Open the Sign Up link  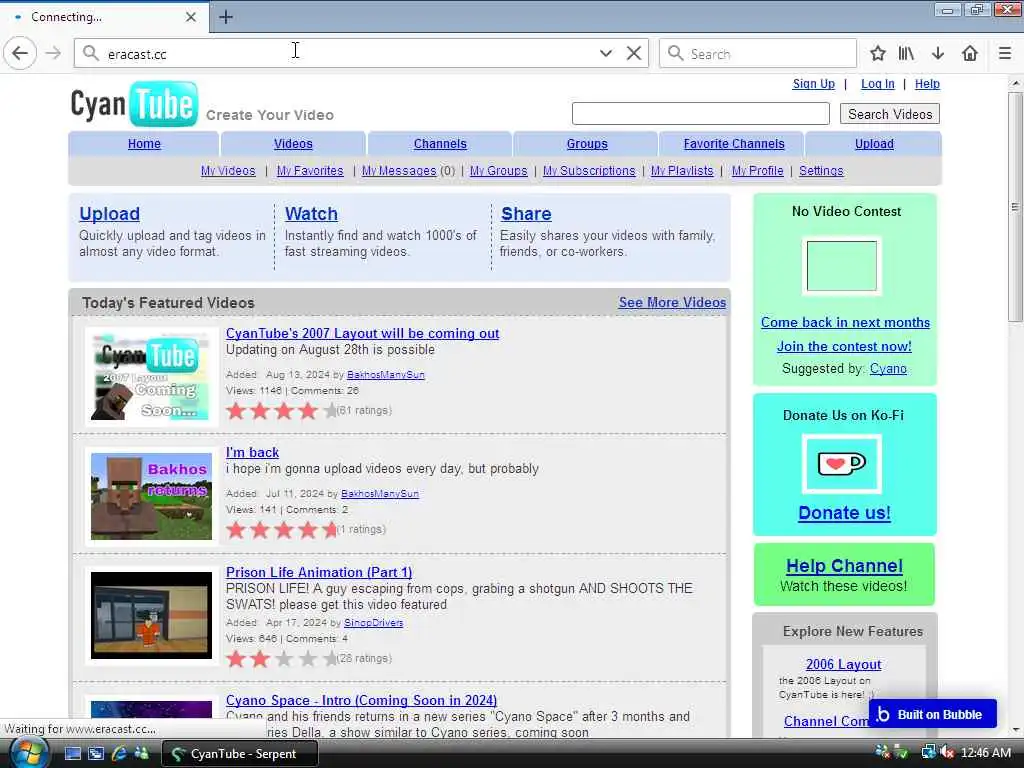[x=814, y=84]
